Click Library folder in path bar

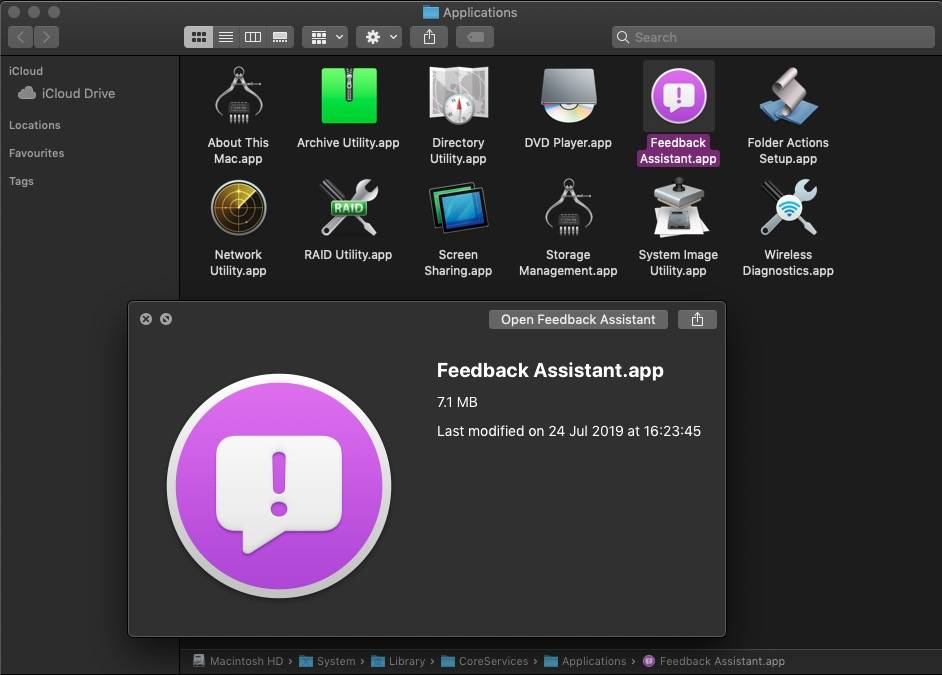[x=398, y=661]
